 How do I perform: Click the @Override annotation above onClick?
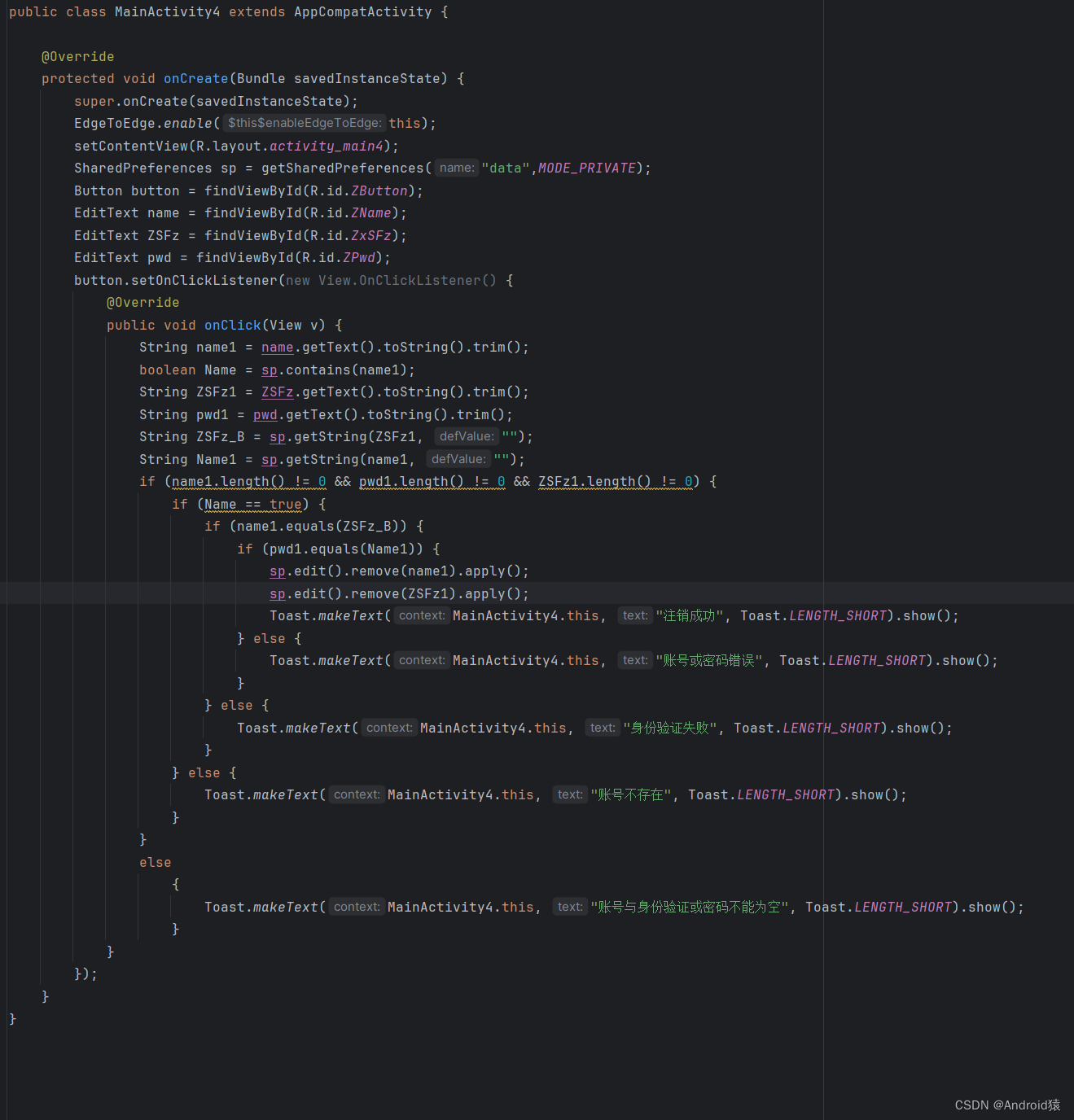143,302
